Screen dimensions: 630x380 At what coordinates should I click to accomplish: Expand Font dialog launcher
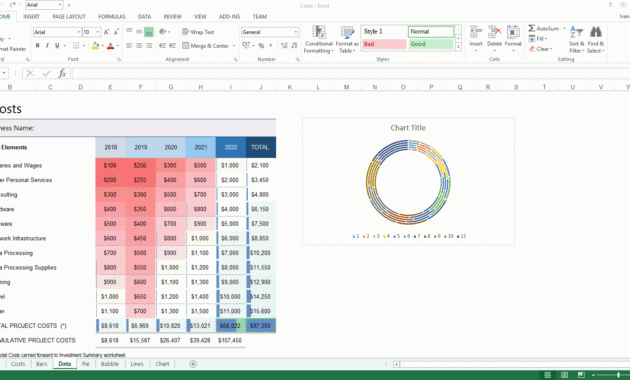119,59
